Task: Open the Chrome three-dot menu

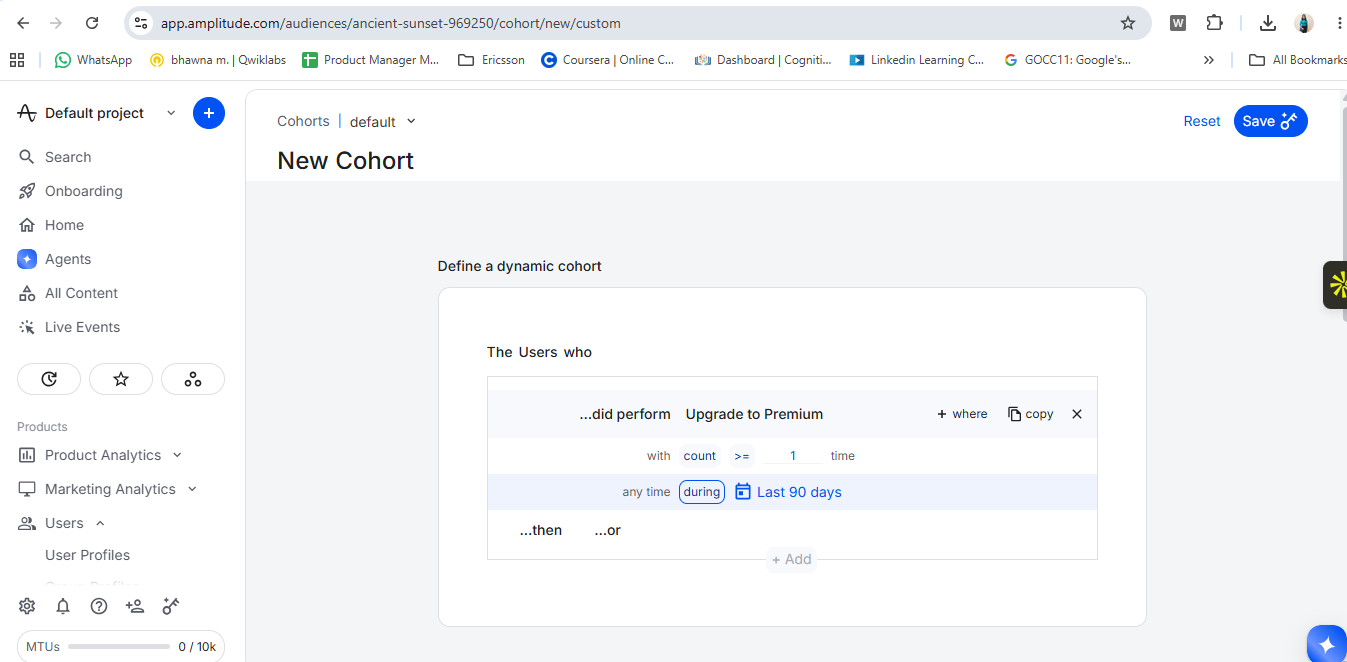Action: (1339, 23)
